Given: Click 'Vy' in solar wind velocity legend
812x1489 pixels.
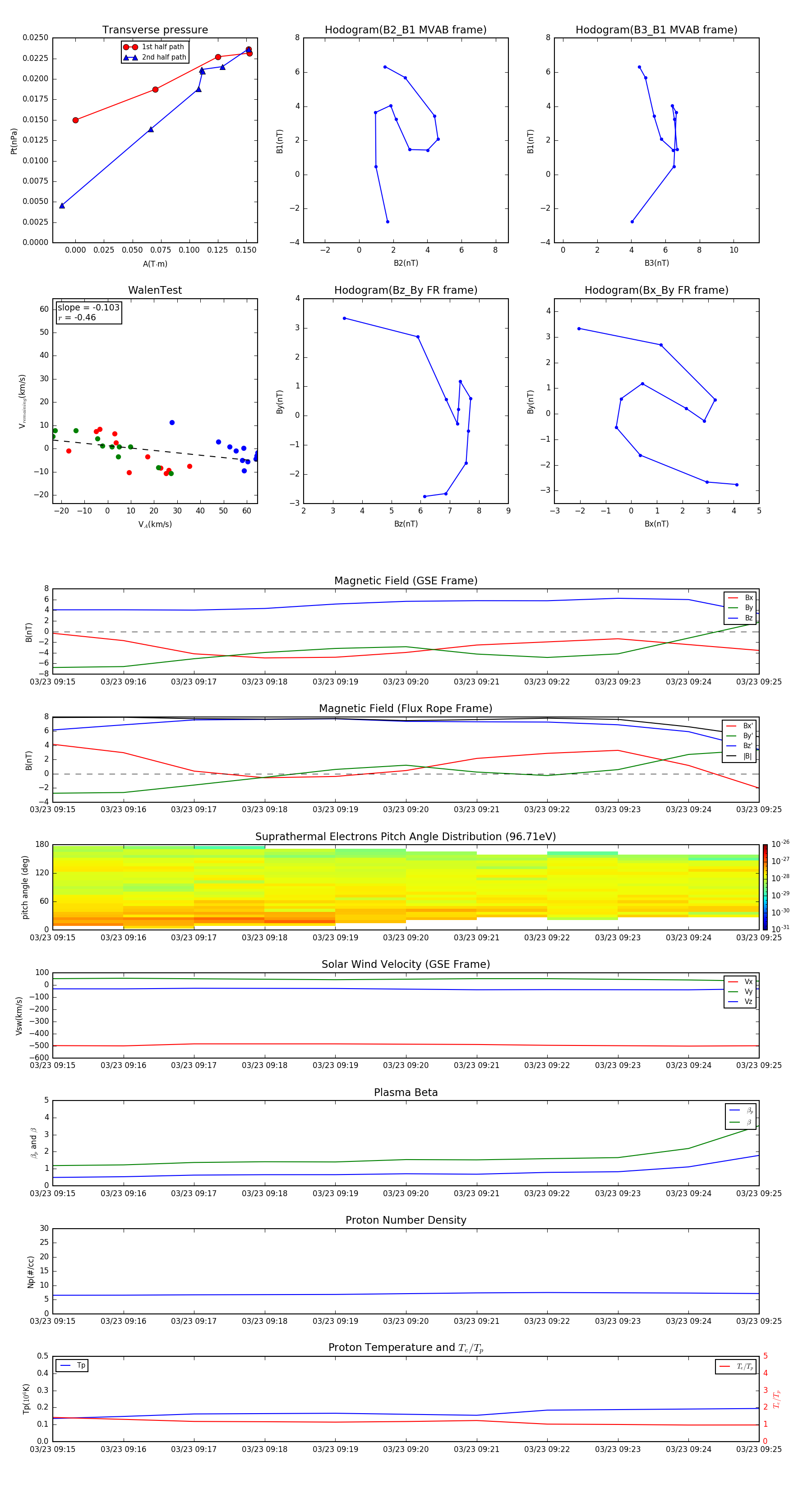Looking at the screenshot, I should tap(740, 991).
